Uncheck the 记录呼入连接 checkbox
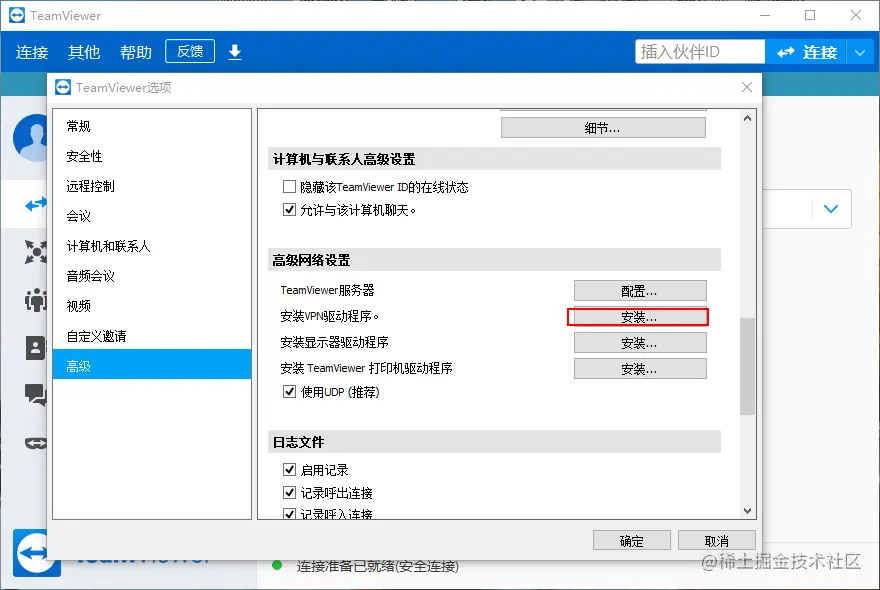The height and width of the screenshot is (590, 880). 289,513
